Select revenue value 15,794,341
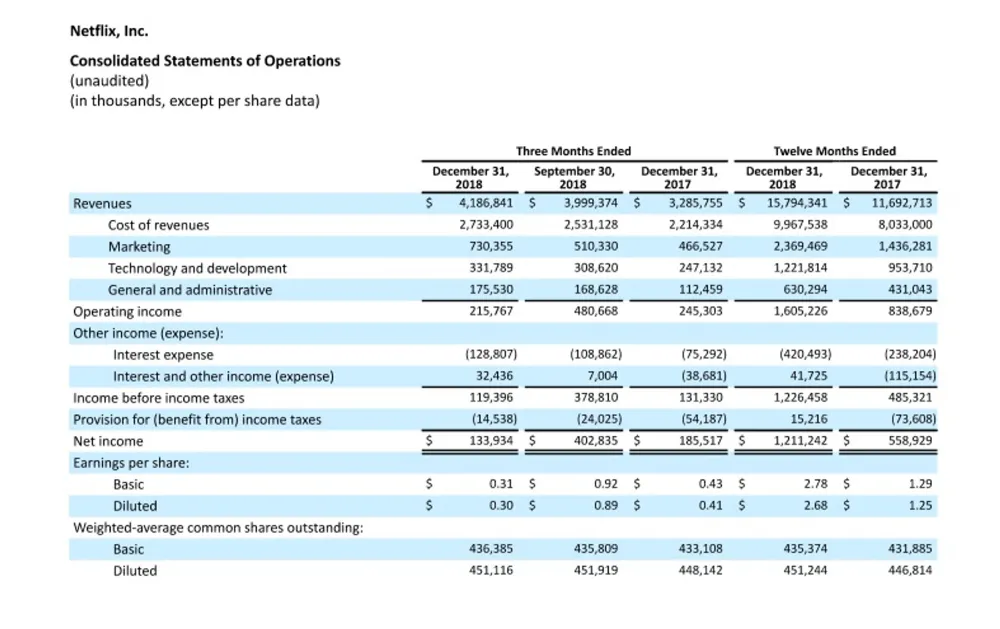This screenshot has height=629, width=1000. (797, 203)
